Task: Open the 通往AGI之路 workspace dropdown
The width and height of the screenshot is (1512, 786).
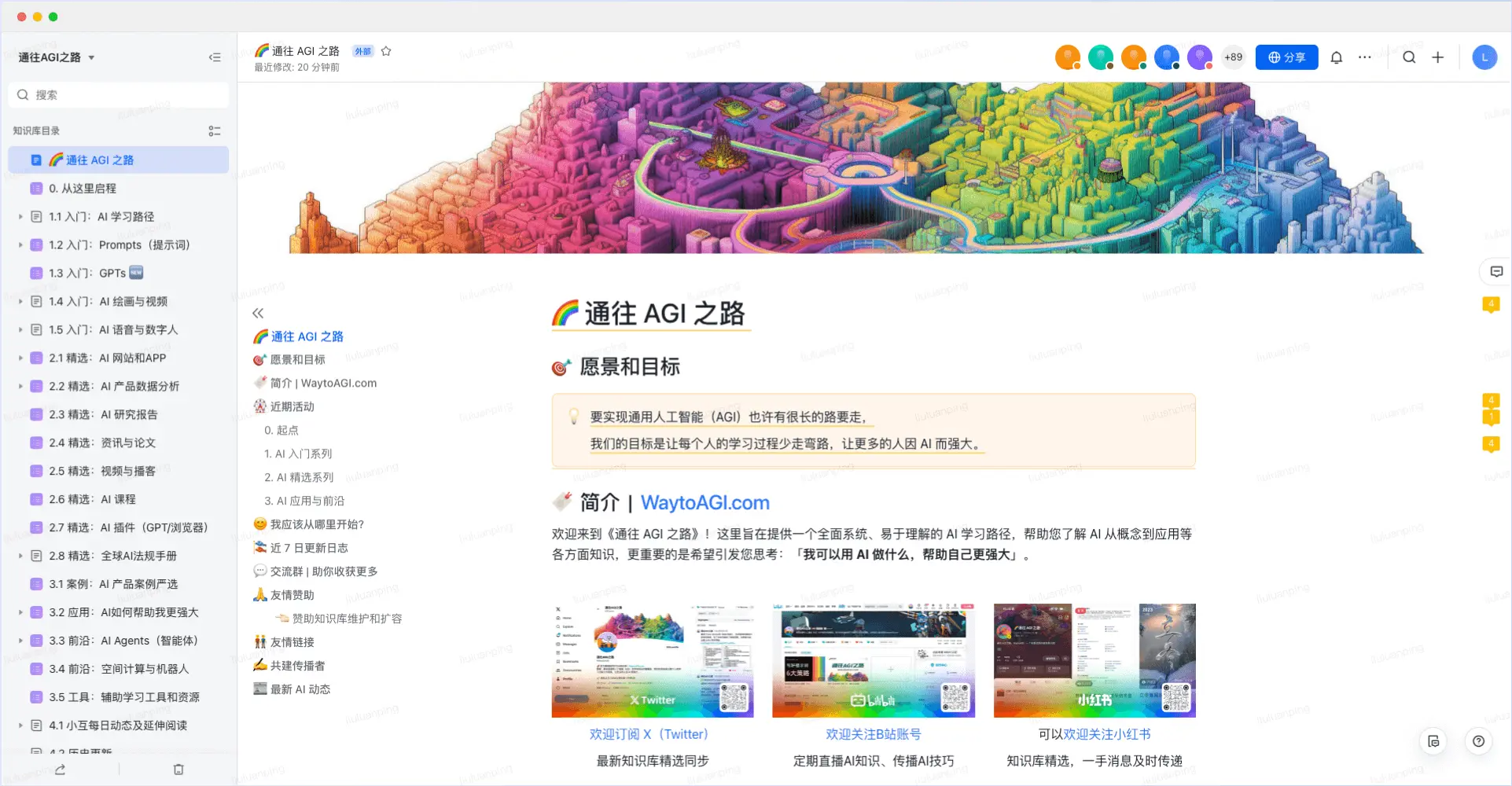Action: pyautogui.click(x=91, y=57)
